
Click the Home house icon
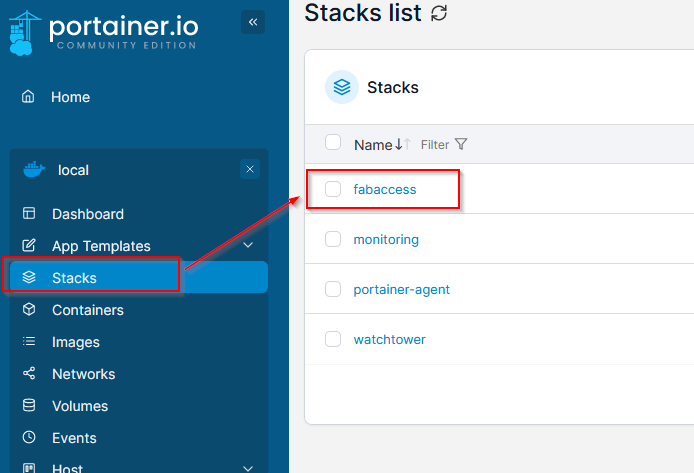tap(28, 96)
